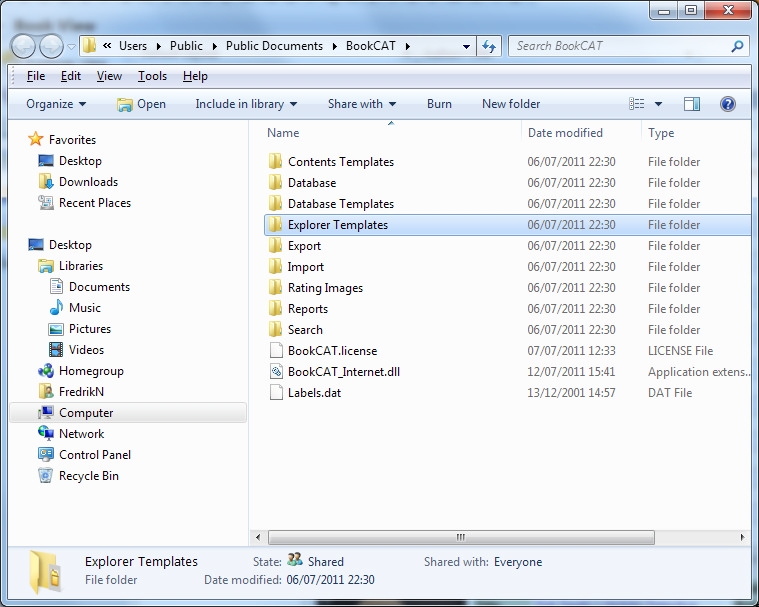Click the Favorites star in navigation pane

click(35, 139)
